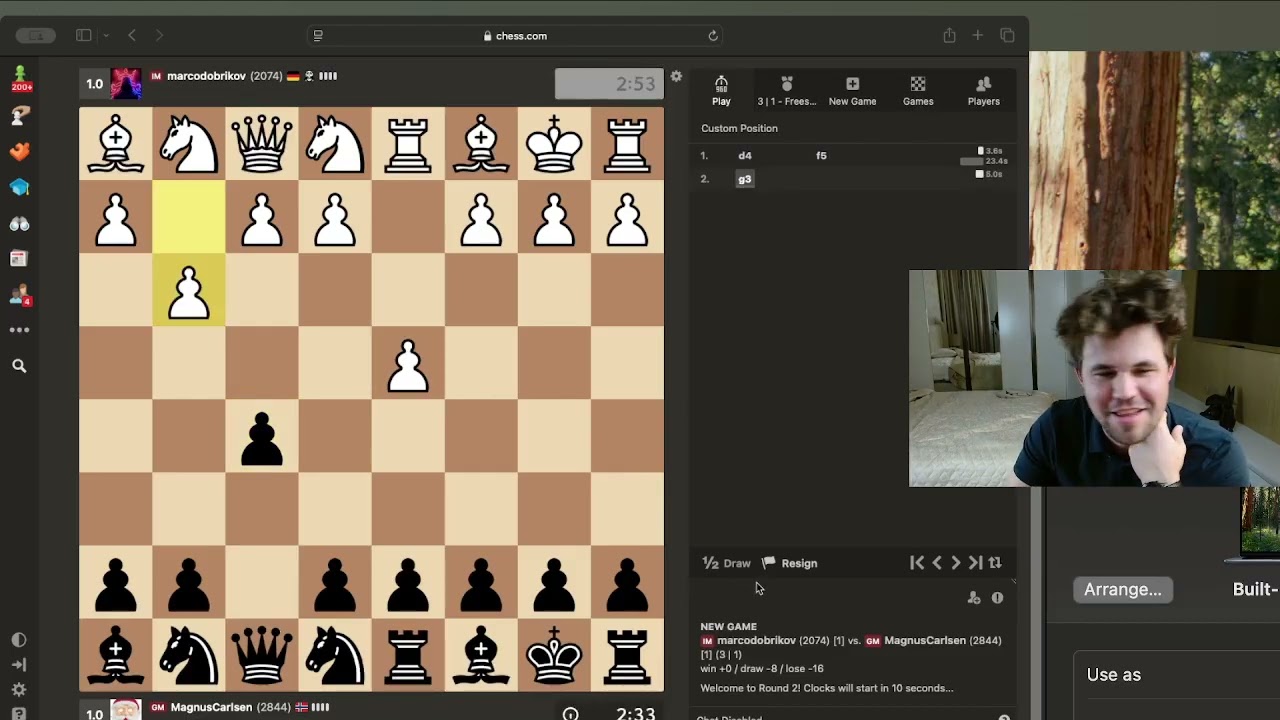This screenshot has height=720, width=1280.
Task: Switch to New Game tab
Action: (852, 91)
